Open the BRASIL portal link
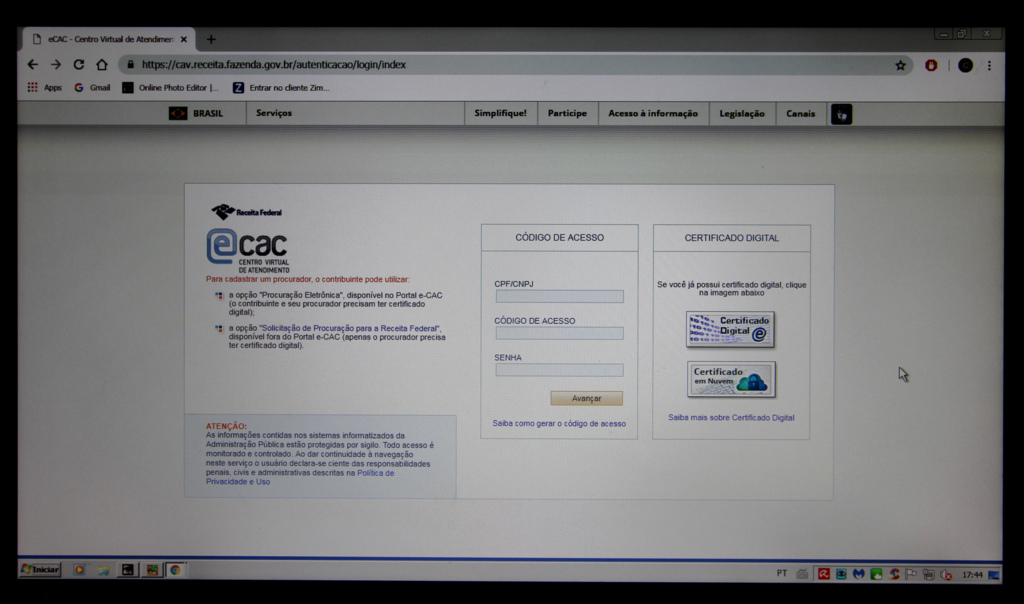 (x=196, y=114)
